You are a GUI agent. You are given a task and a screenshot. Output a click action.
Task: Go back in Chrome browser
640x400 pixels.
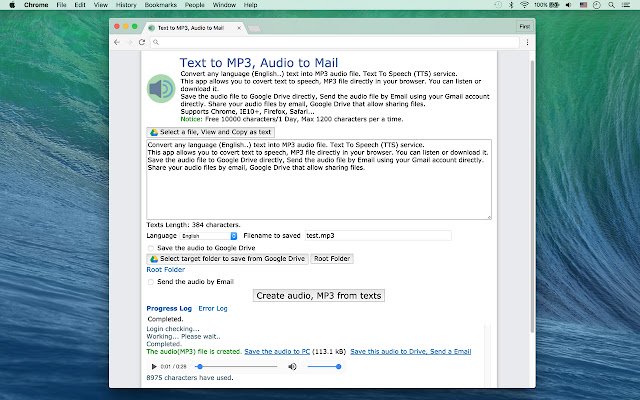[x=117, y=42]
